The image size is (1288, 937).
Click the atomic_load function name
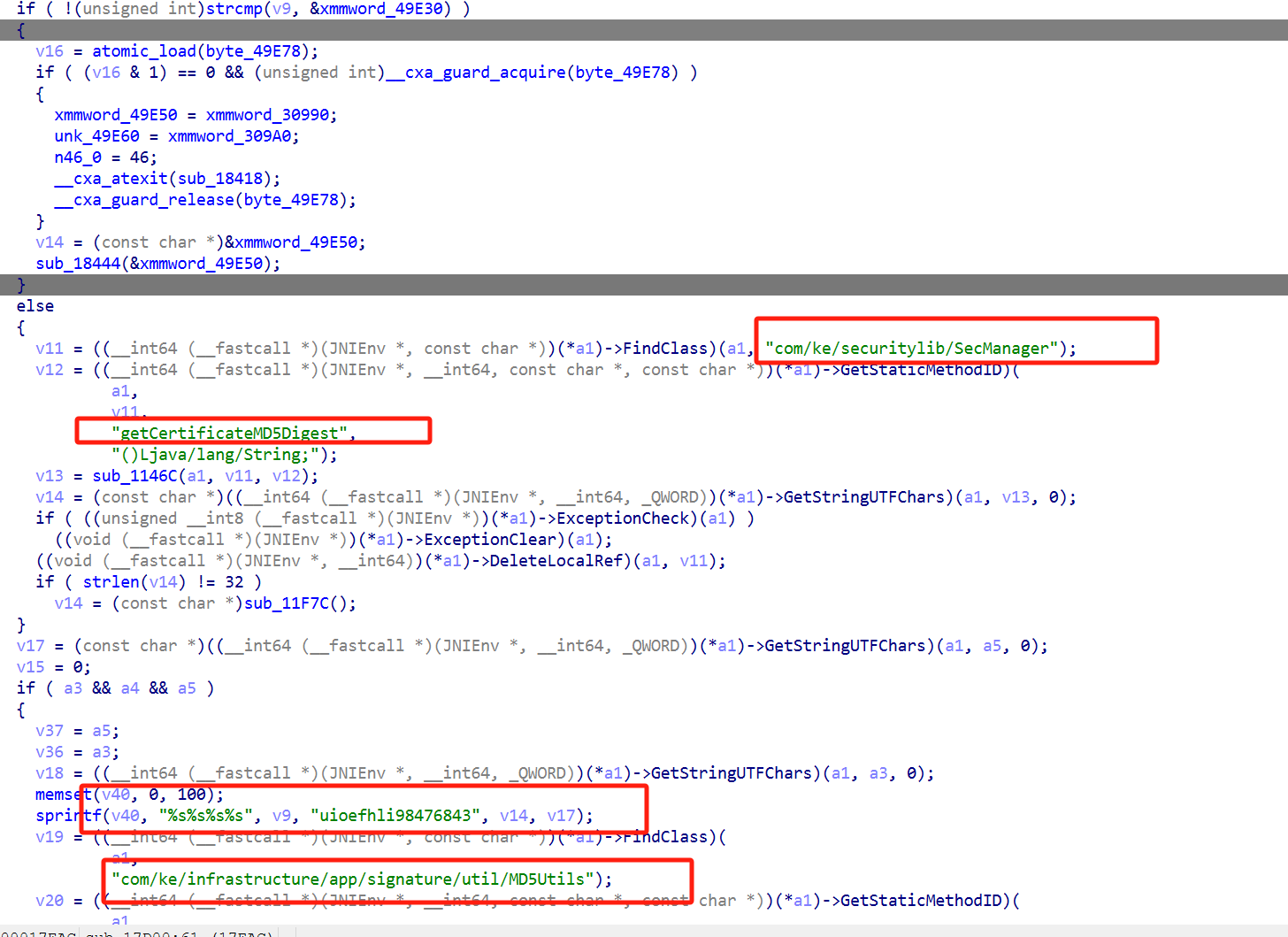[x=144, y=51]
